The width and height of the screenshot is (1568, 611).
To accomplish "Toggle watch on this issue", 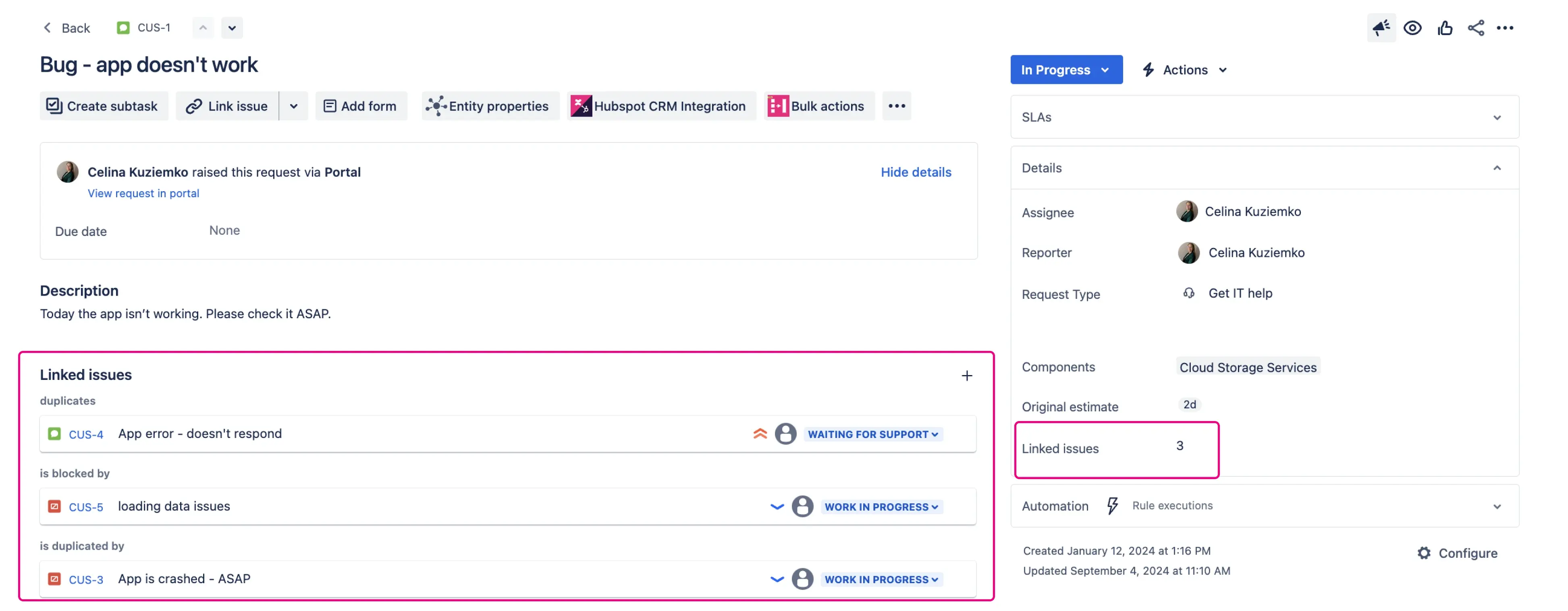I will click(1412, 27).
